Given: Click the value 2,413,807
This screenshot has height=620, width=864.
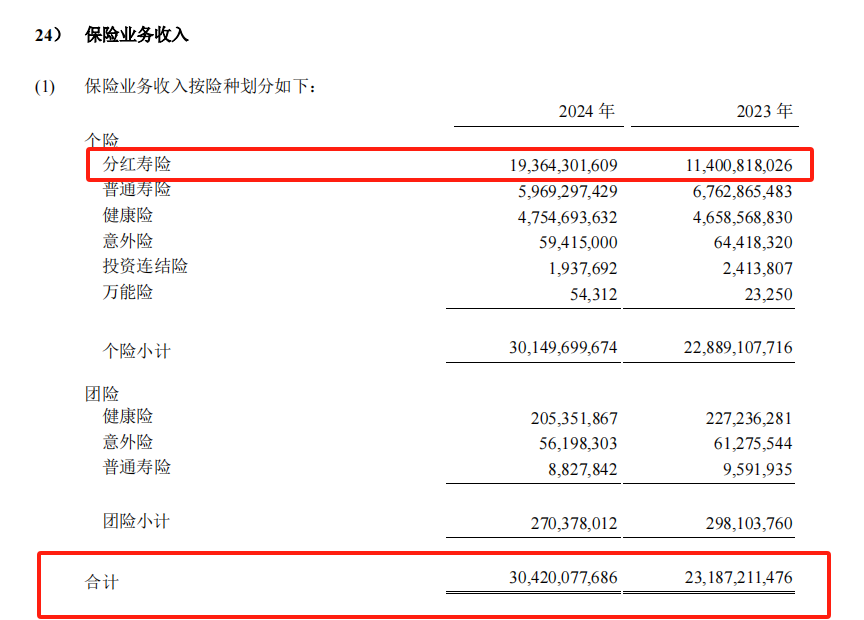Looking at the screenshot, I should [x=758, y=268].
